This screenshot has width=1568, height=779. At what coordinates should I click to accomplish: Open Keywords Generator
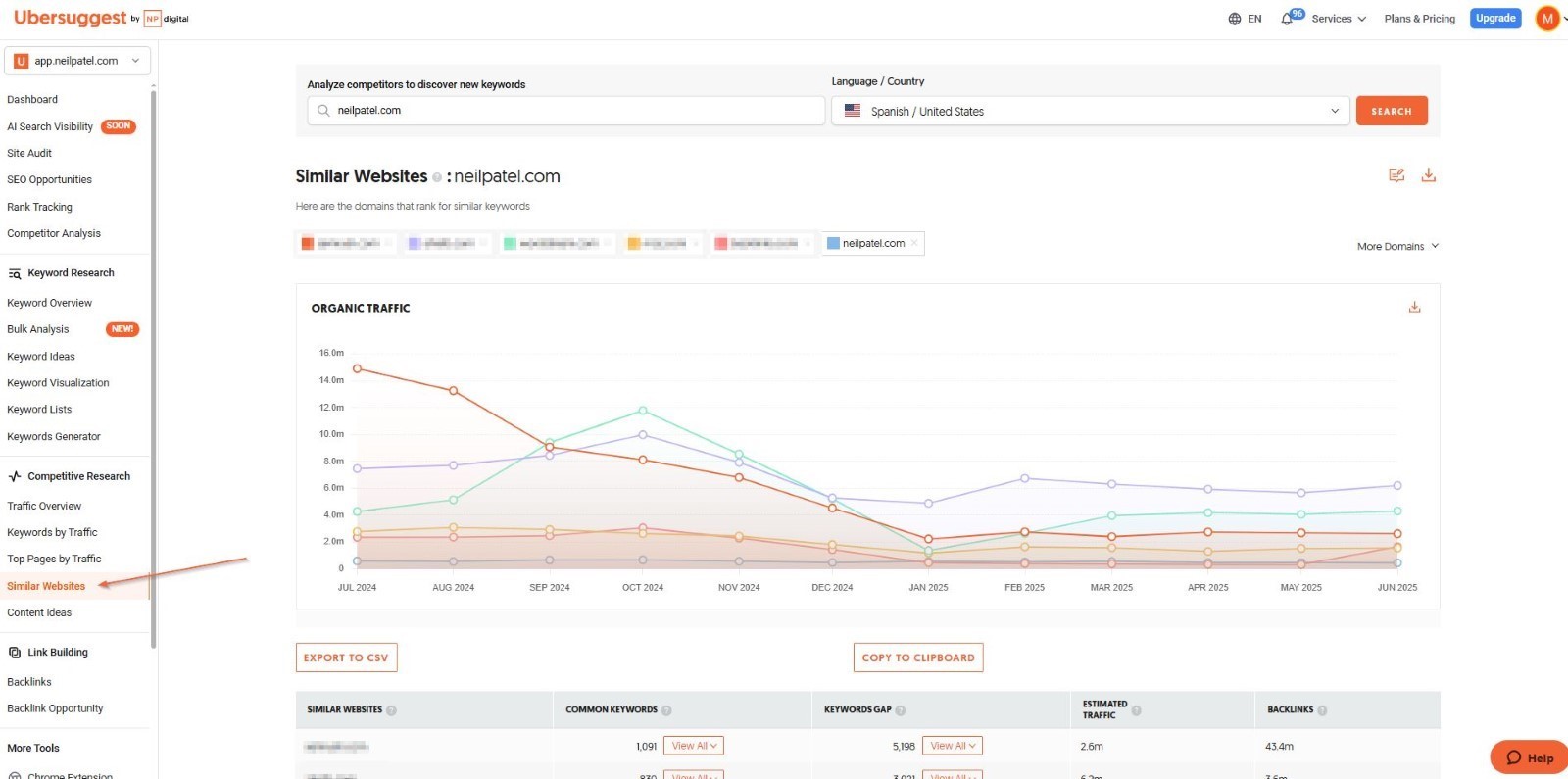click(x=54, y=437)
